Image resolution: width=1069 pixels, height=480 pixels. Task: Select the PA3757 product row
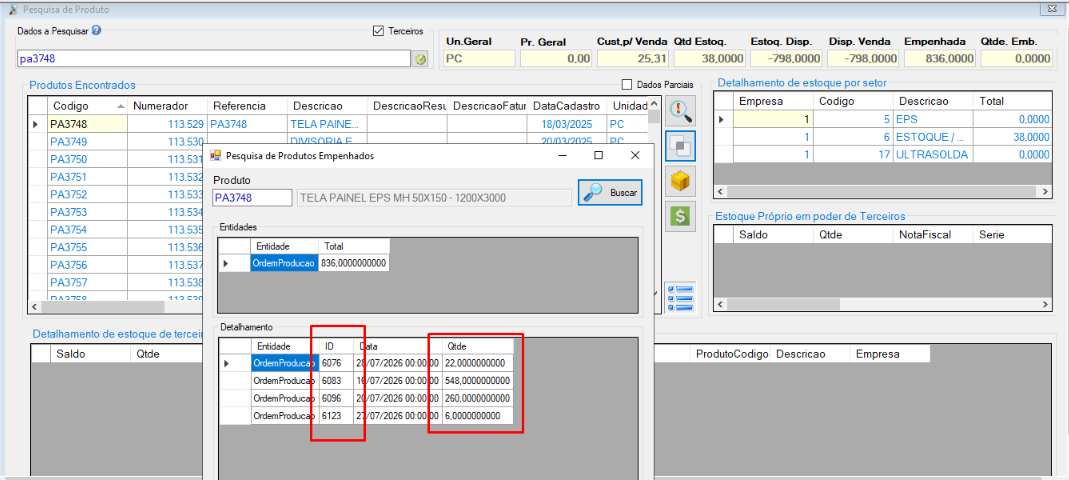[x=116, y=282]
